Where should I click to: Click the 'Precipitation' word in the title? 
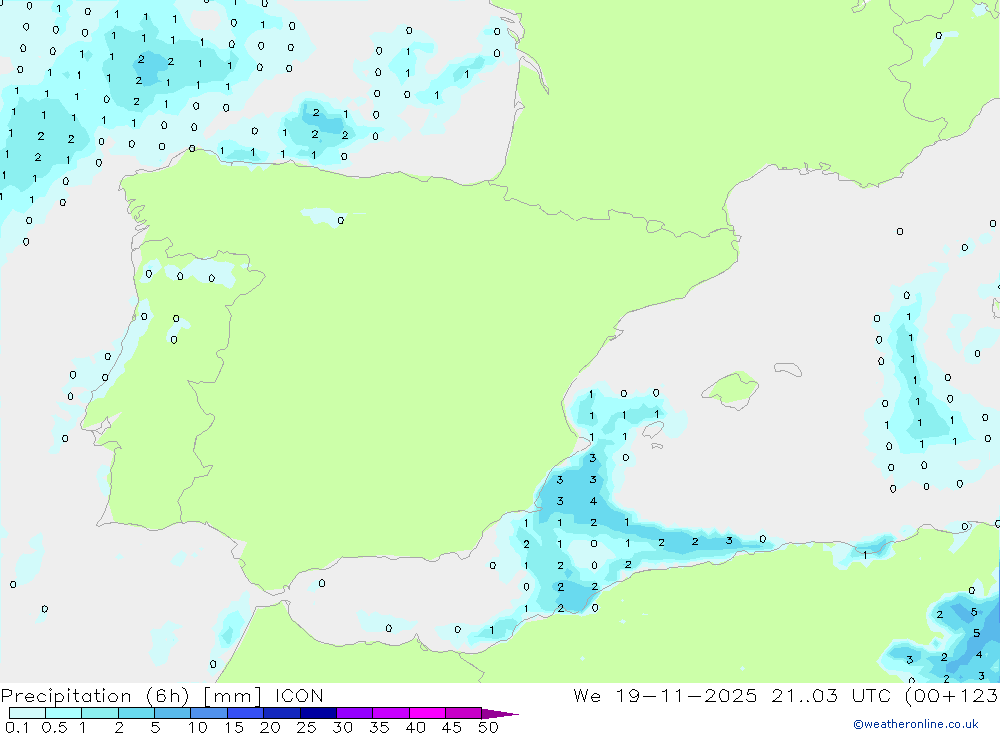66,695
